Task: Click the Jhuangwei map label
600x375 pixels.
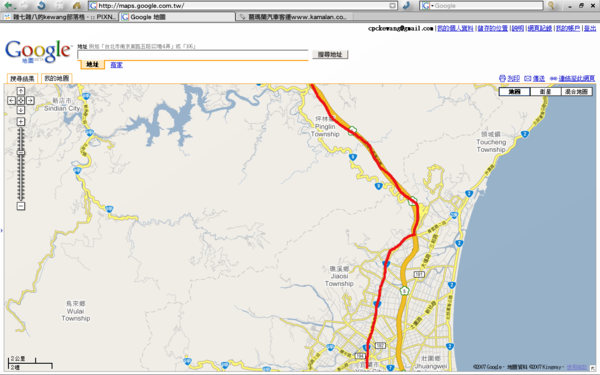Action: (431, 362)
